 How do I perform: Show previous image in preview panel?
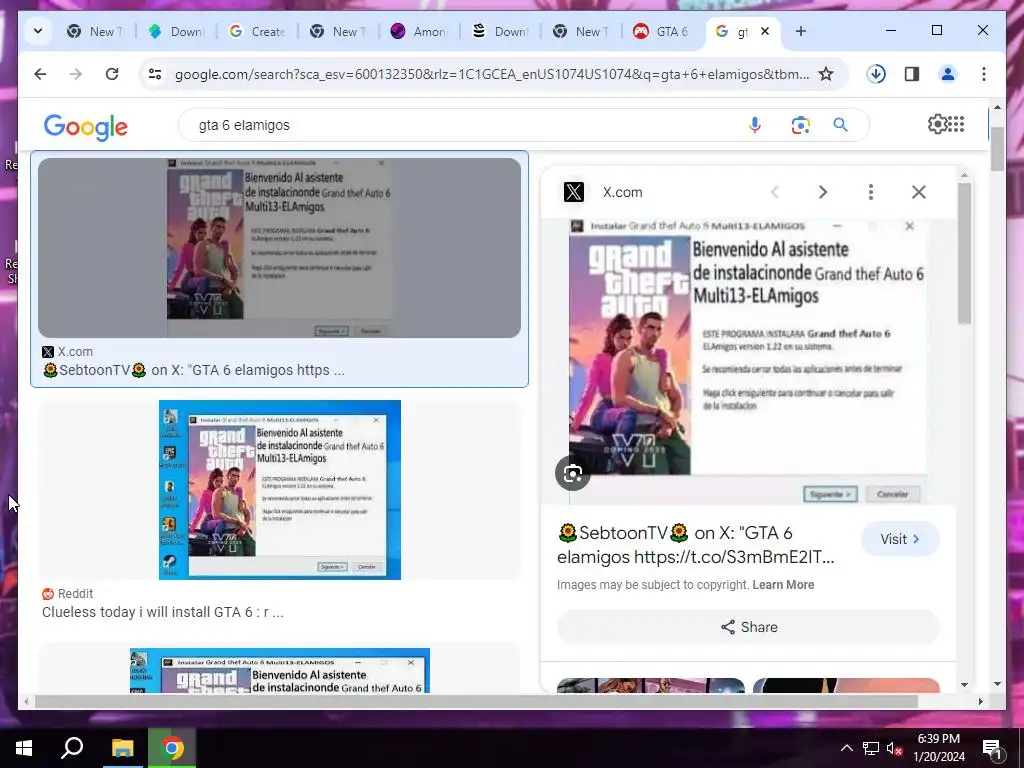(x=775, y=192)
